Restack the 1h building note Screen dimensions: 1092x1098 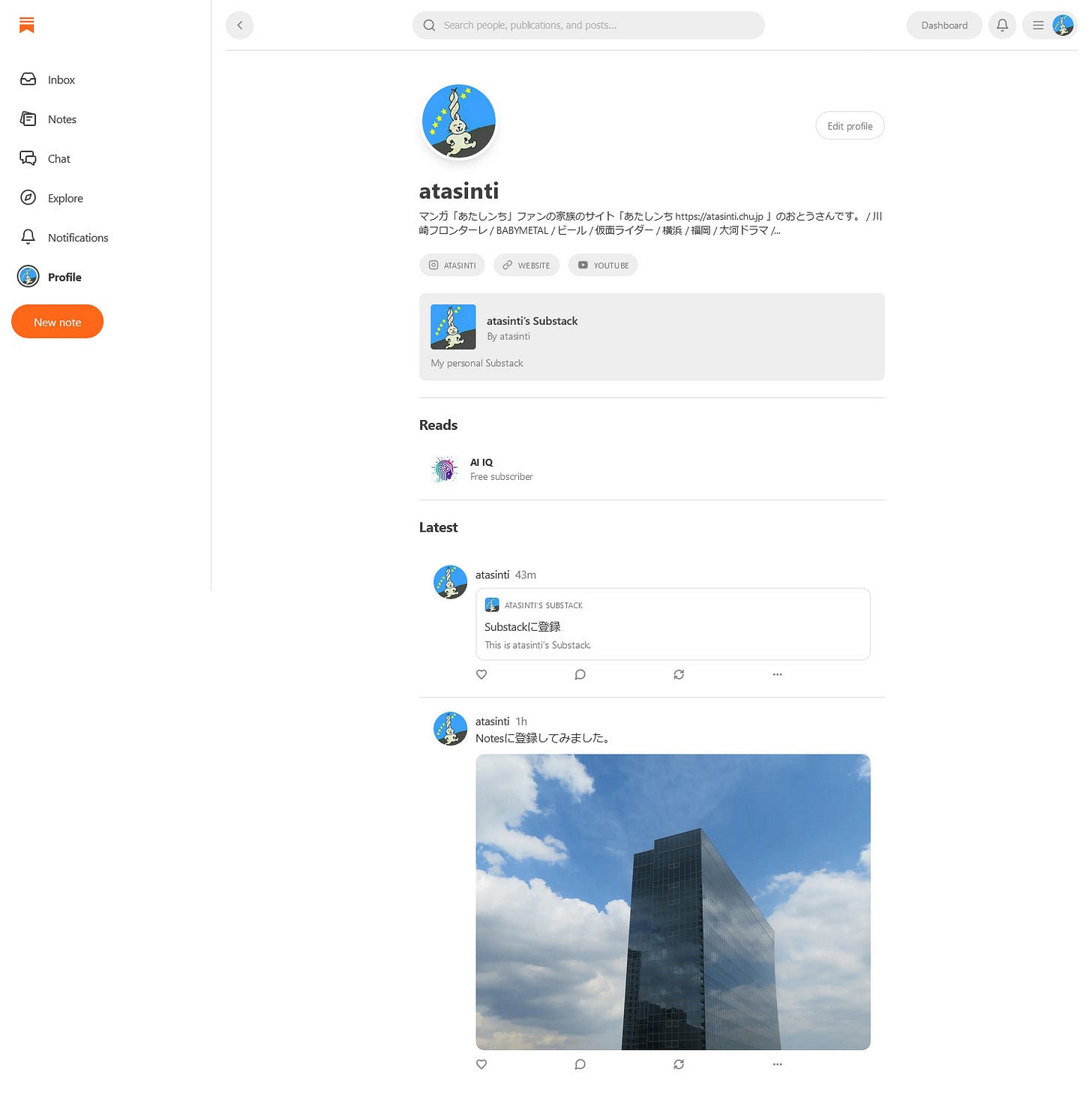[x=679, y=1064]
